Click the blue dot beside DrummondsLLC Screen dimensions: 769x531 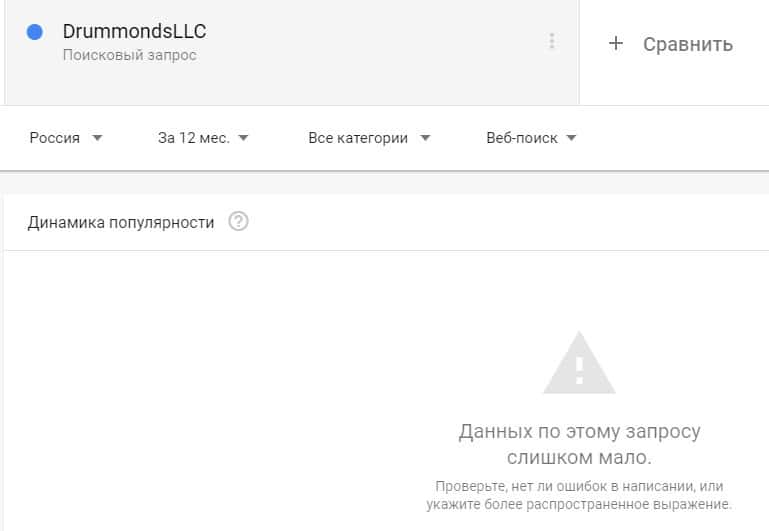(34, 32)
